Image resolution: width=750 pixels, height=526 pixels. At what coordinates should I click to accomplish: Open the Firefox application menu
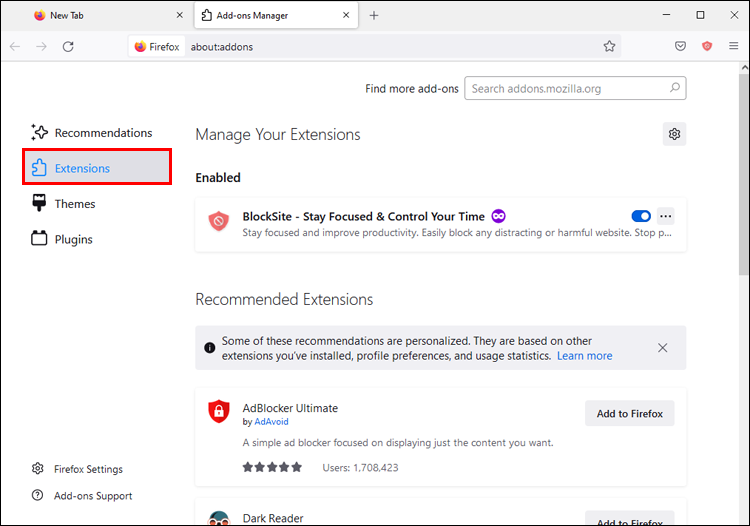point(734,46)
